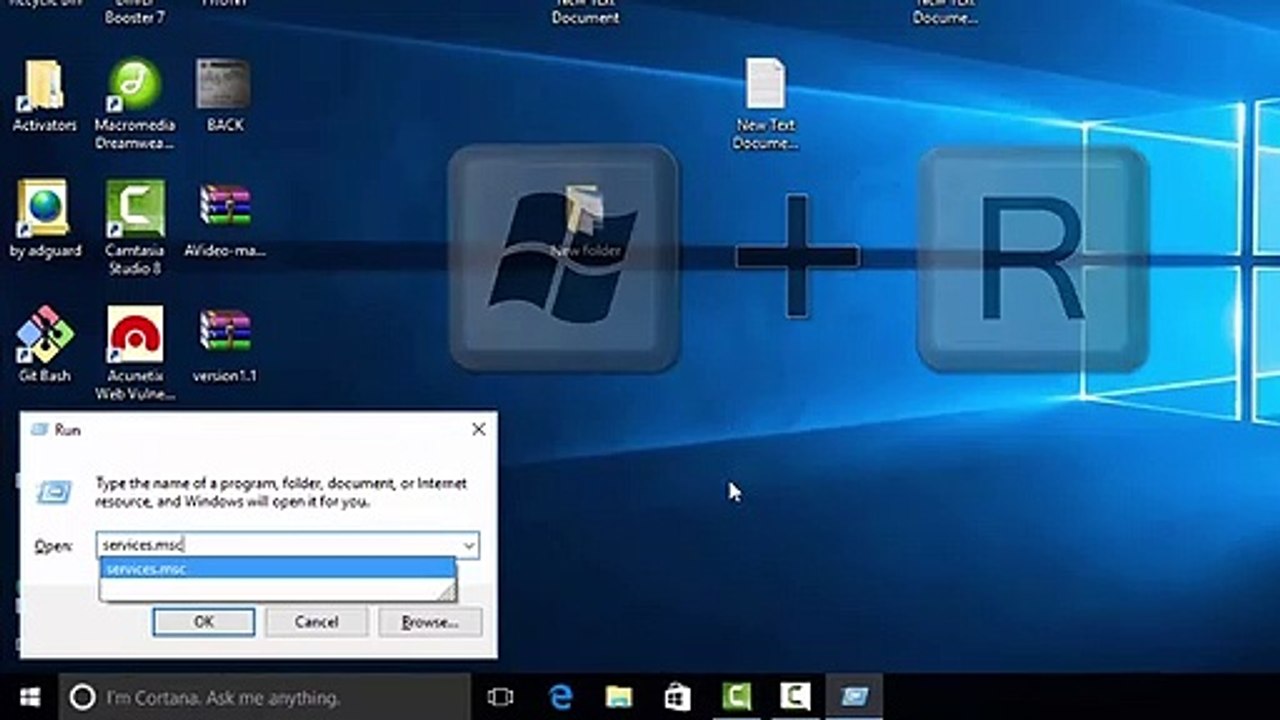
Task: Switch to the green Camtasia taskbar app
Action: [737, 697]
